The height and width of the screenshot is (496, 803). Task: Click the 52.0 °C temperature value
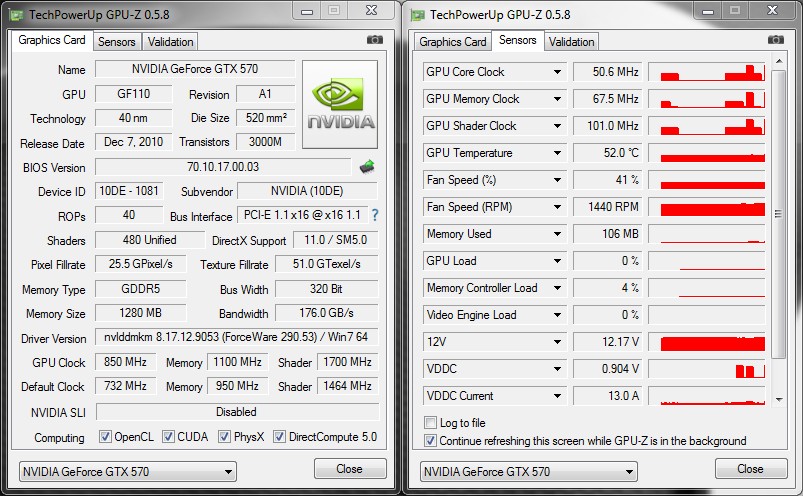coord(606,153)
